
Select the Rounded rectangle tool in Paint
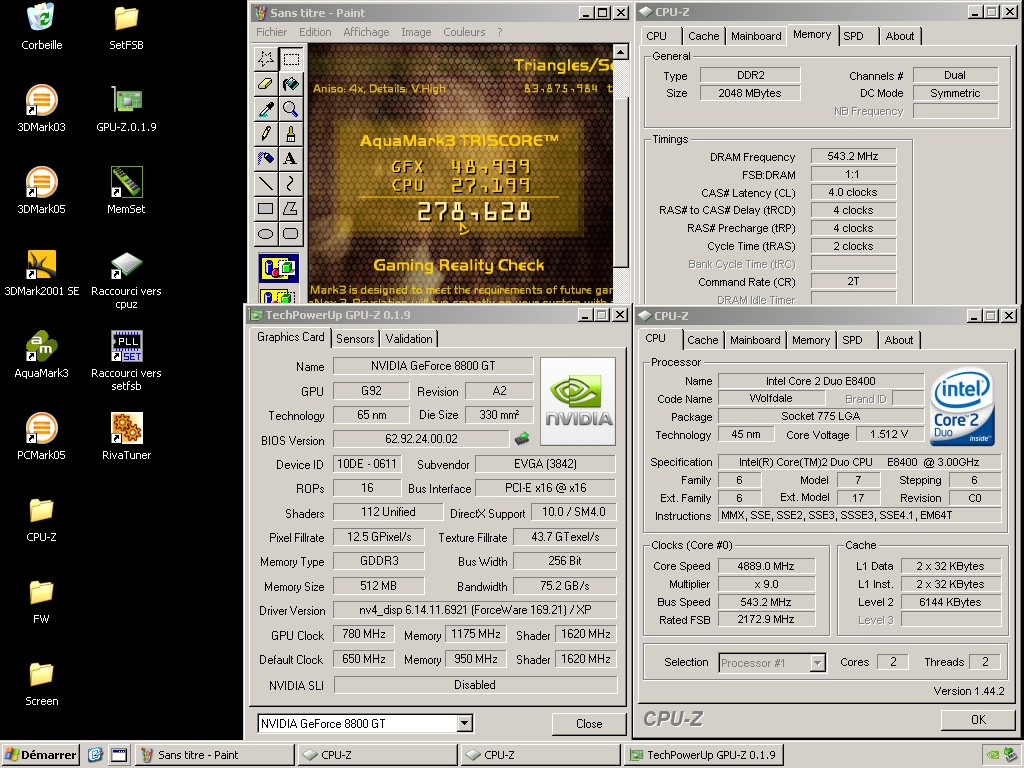click(291, 233)
